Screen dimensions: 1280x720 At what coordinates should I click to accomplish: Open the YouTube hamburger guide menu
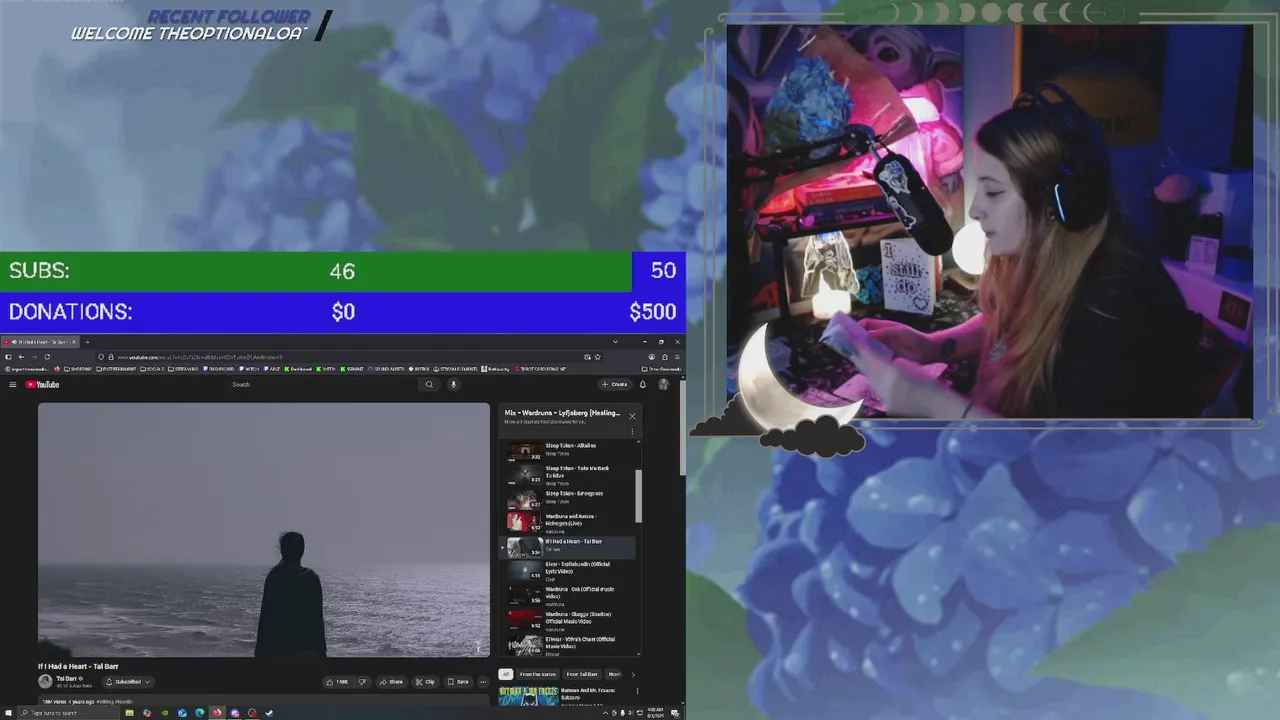tap(12, 385)
